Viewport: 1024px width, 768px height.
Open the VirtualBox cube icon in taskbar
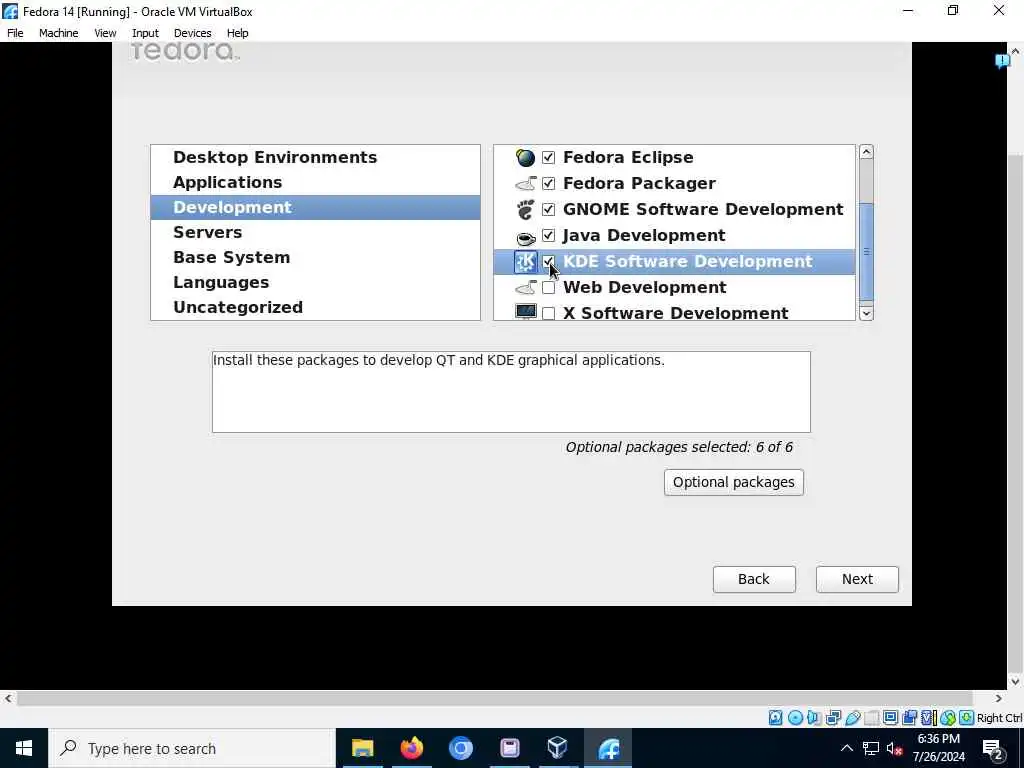pos(557,748)
